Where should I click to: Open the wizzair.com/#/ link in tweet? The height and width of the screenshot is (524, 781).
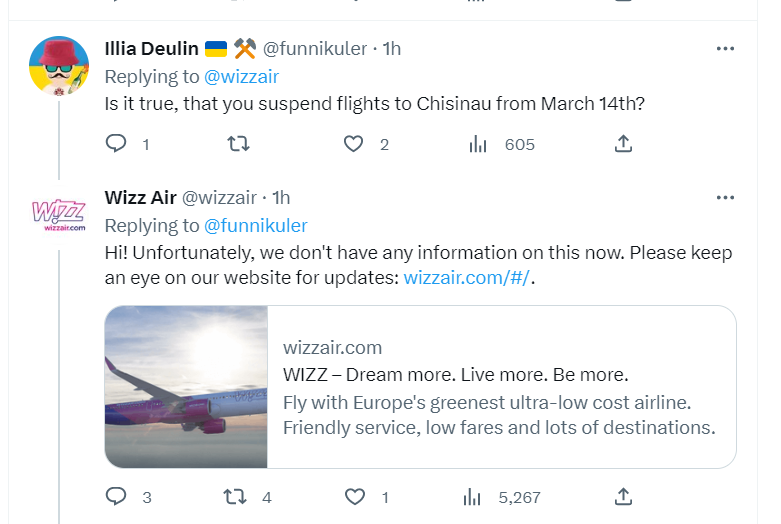tap(467, 278)
